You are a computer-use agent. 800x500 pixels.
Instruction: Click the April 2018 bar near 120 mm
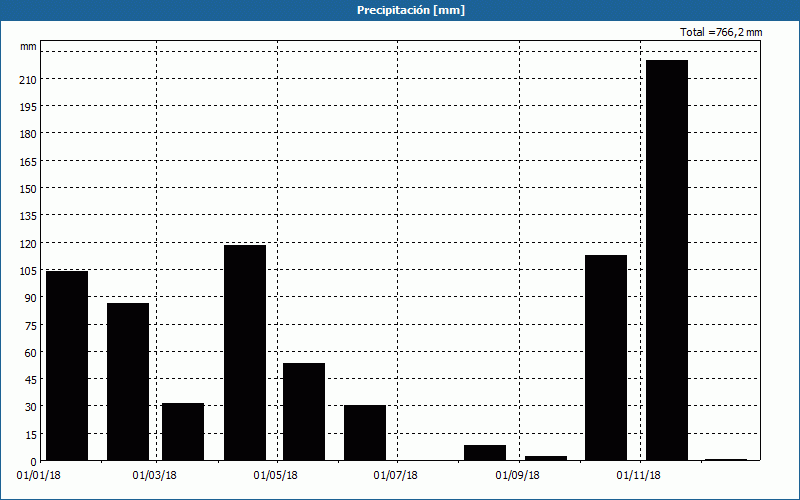245,353
